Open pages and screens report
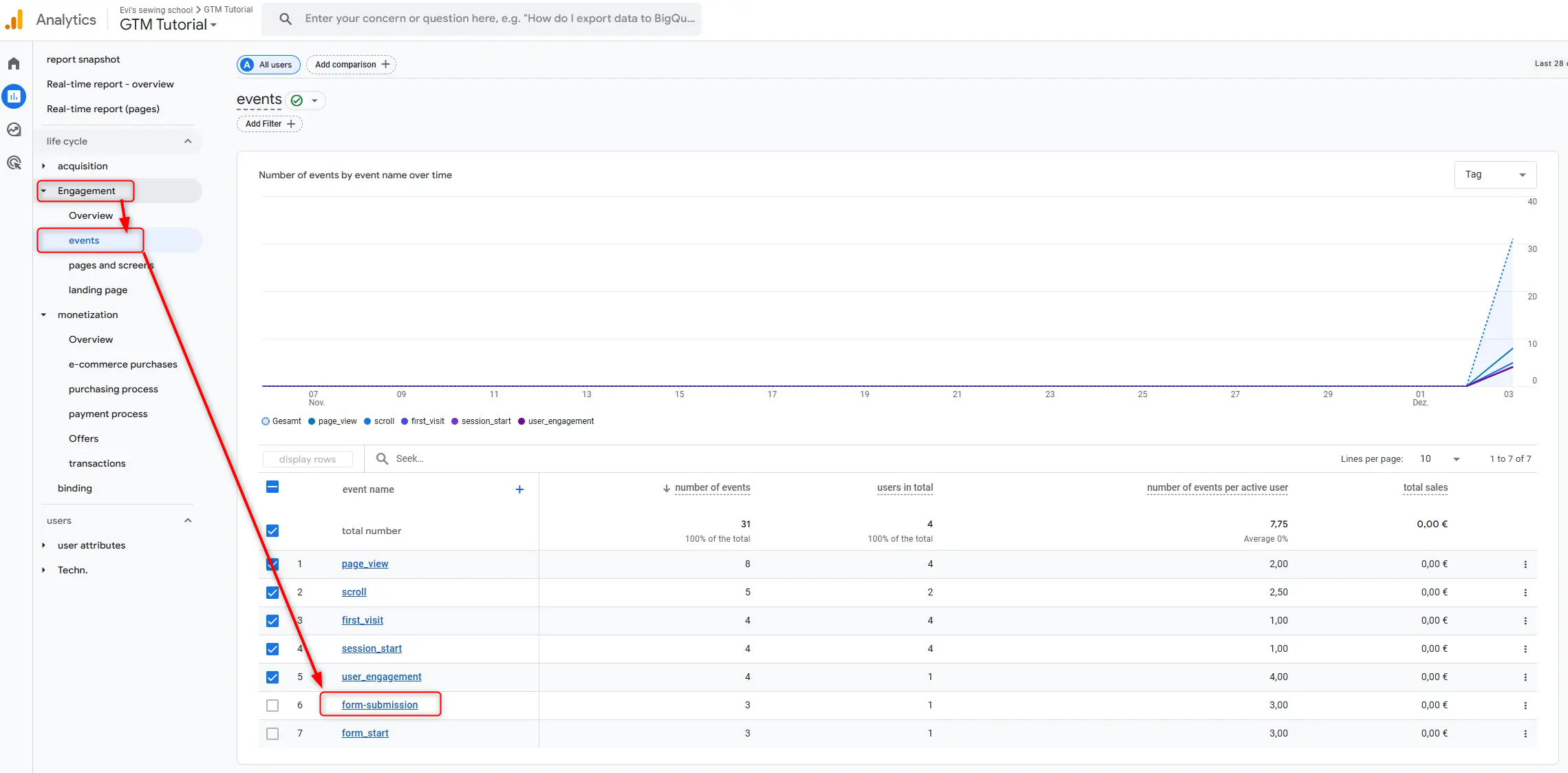Viewport: 1568px width, 773px height. pos(110,265)
